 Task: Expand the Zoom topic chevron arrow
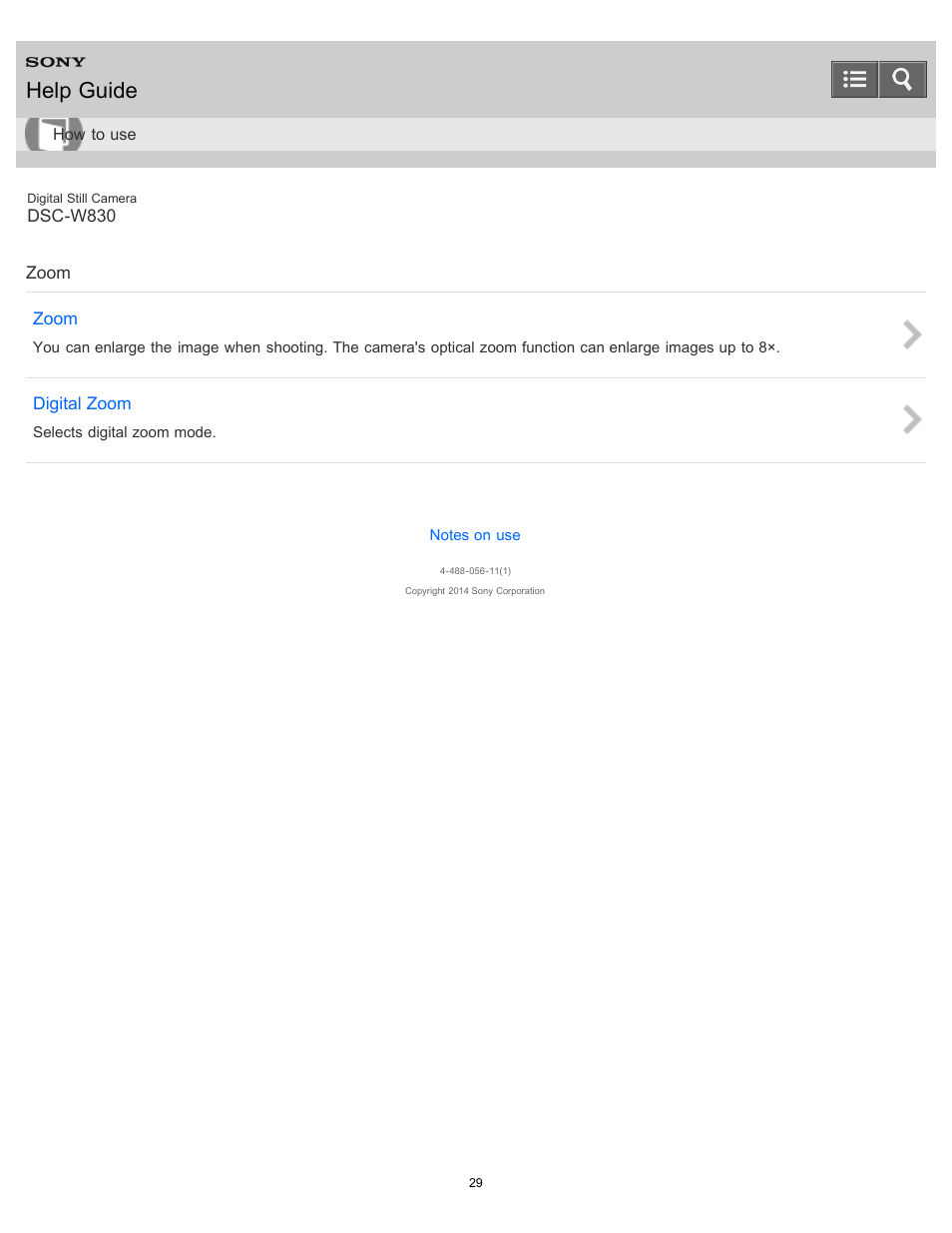(911, 334)
